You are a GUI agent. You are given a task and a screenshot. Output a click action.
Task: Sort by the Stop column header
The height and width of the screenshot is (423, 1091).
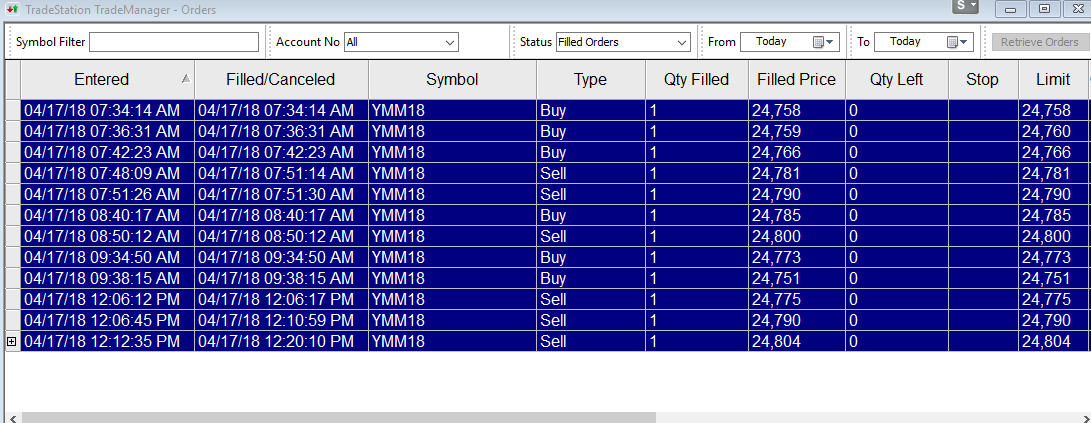point(983,79)
